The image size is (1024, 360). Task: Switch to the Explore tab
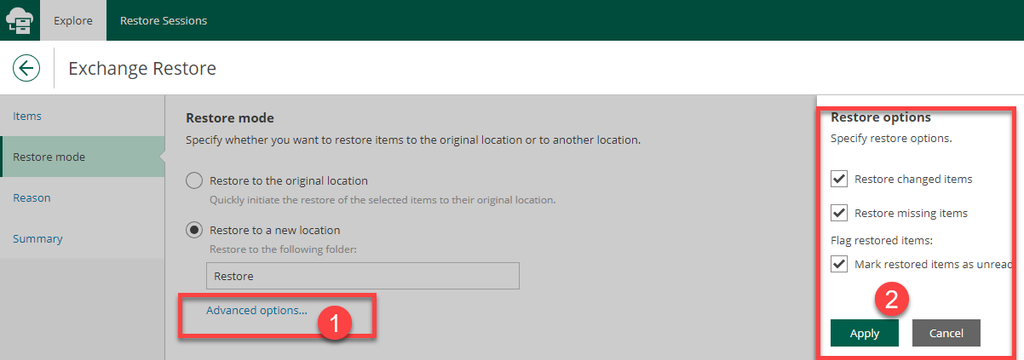(x=73, y=20)
